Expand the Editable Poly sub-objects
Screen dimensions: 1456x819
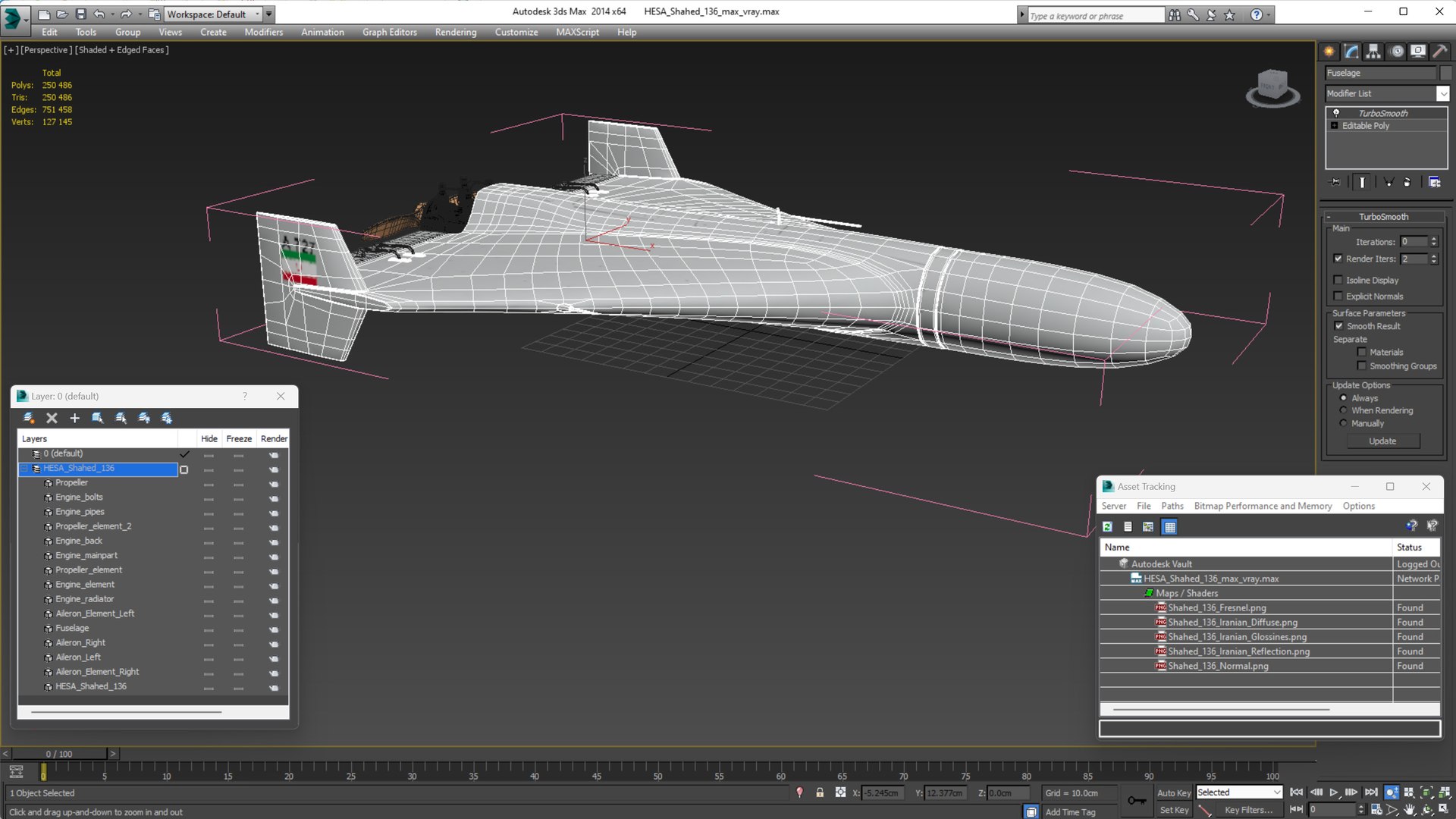coord(1335,126)
